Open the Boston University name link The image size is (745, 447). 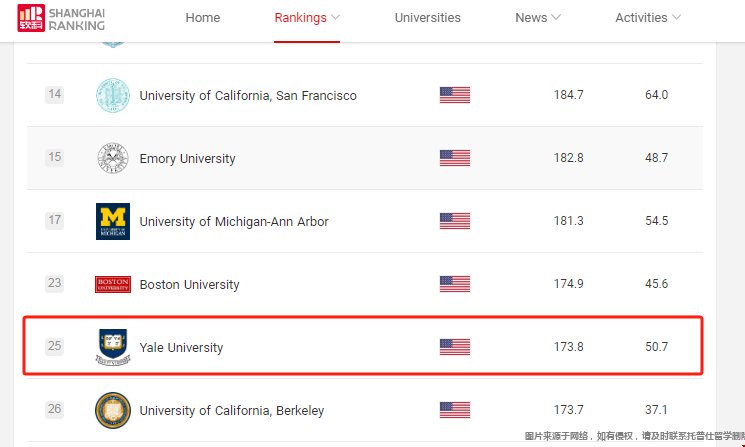coord(189,285)
